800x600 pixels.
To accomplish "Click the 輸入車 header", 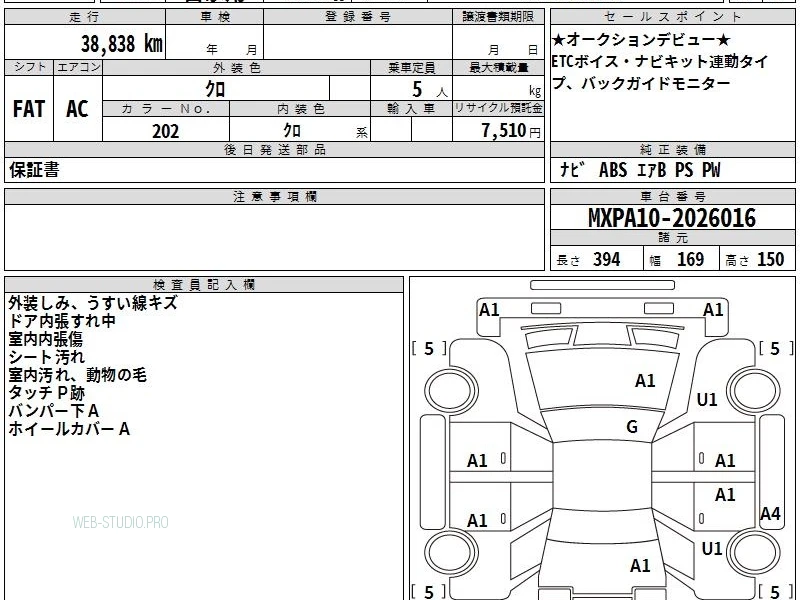I will [411, 109].
